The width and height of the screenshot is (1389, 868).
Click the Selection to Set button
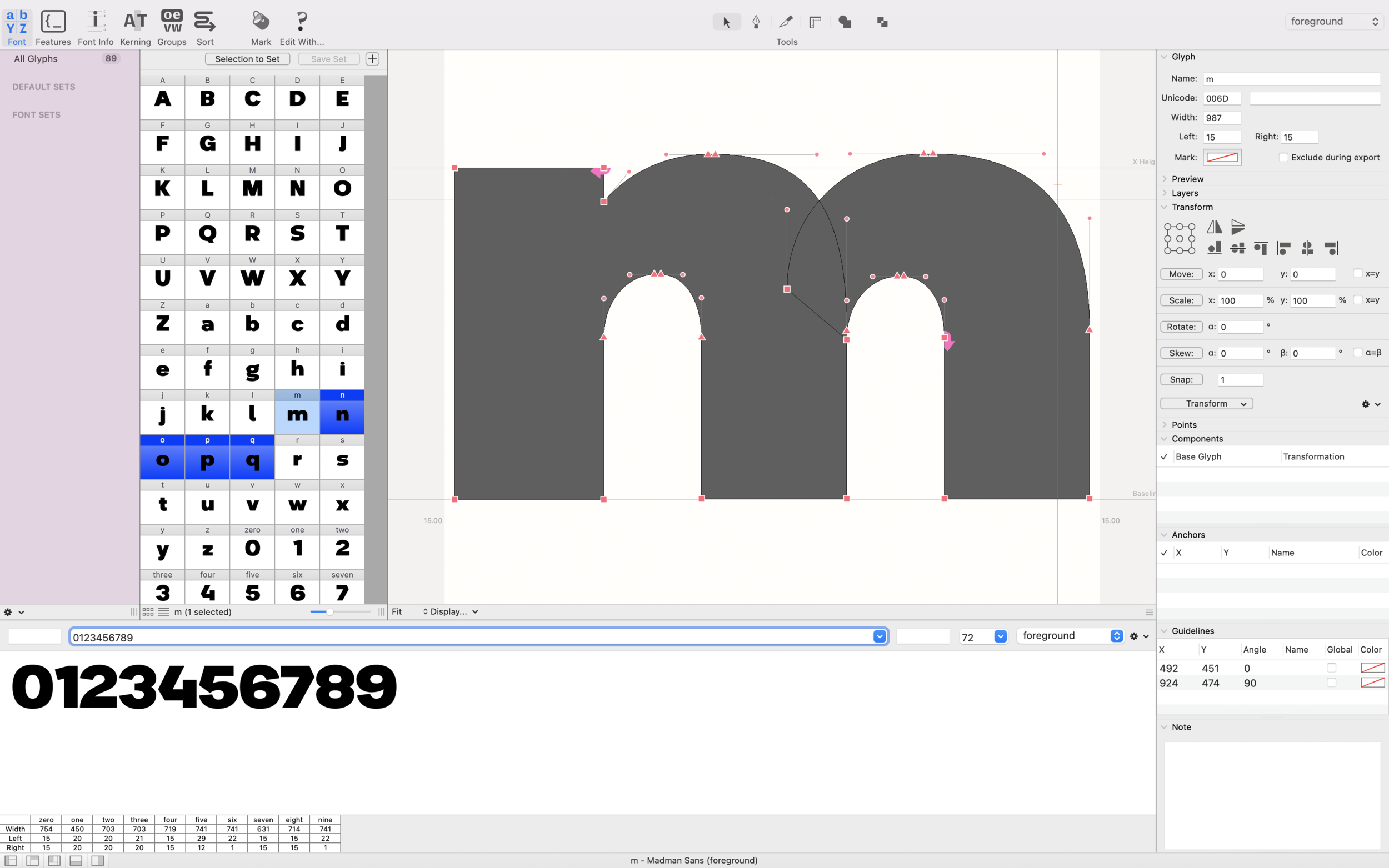click(x=247, y=58)
